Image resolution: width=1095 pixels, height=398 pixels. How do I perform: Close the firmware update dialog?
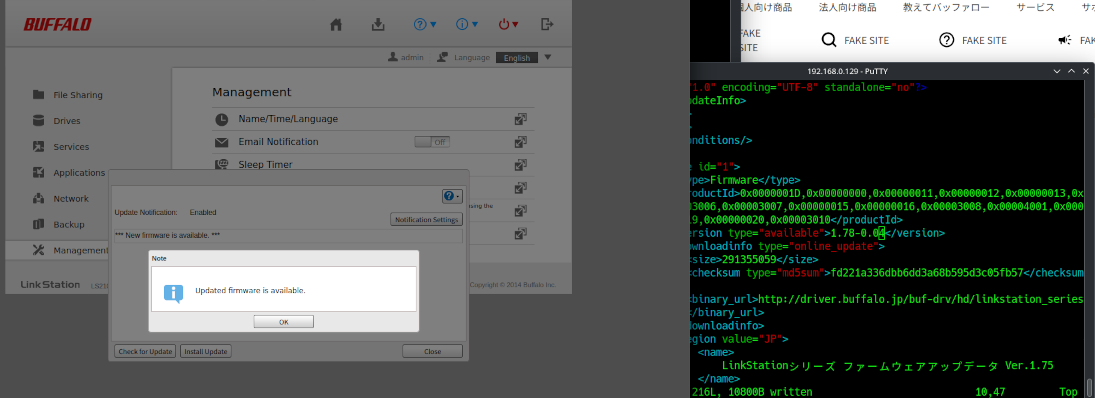(x=432, y=351)
